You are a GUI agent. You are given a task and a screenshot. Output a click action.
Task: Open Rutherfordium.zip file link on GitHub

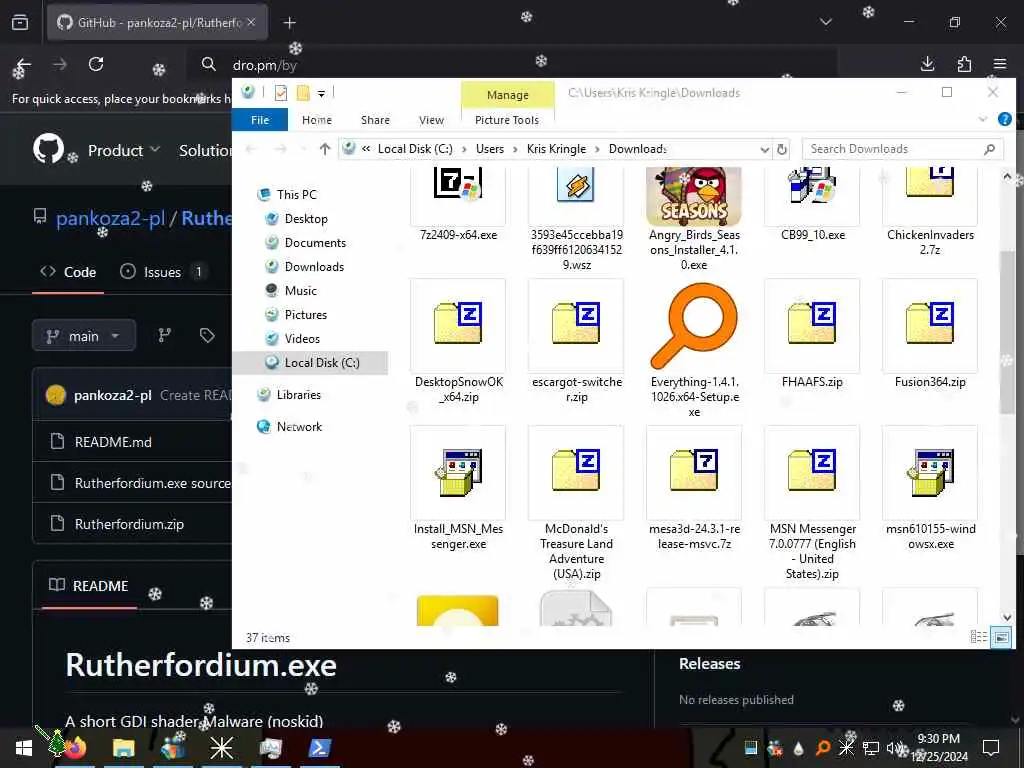tap(129, 524)
